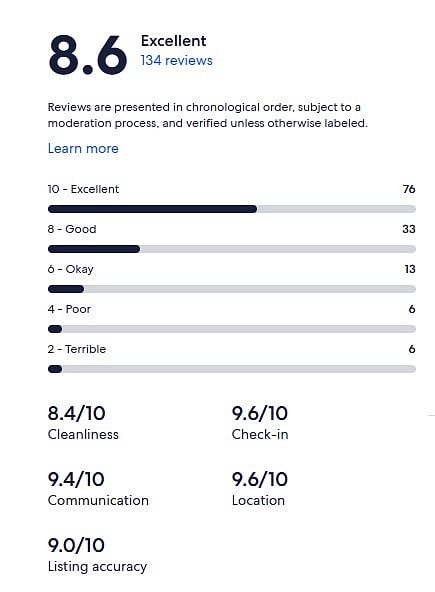
Task: Click the 10 - Excellent label
Action: (x=83, y=189)
